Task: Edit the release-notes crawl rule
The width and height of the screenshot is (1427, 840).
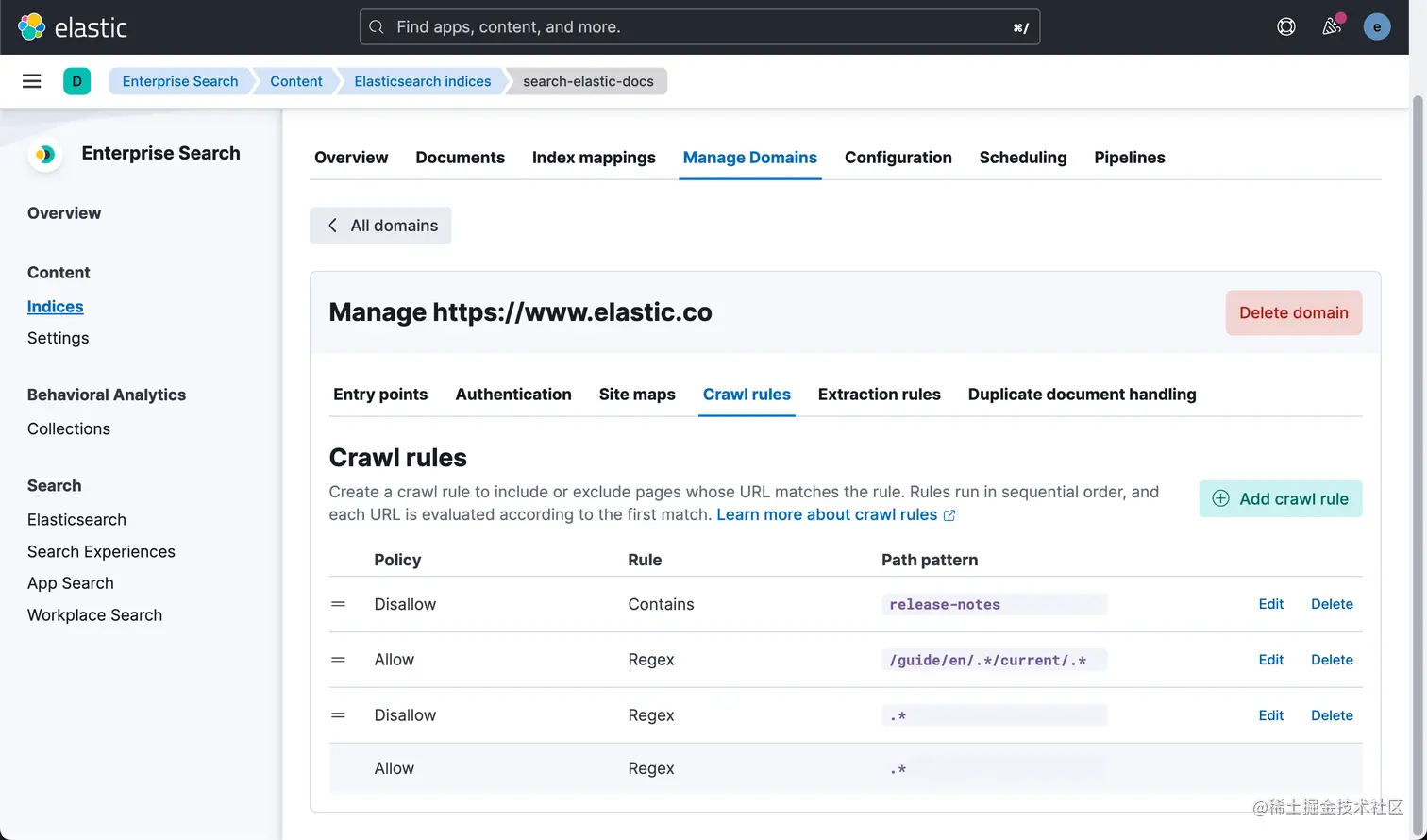Action: point(1271,604)
